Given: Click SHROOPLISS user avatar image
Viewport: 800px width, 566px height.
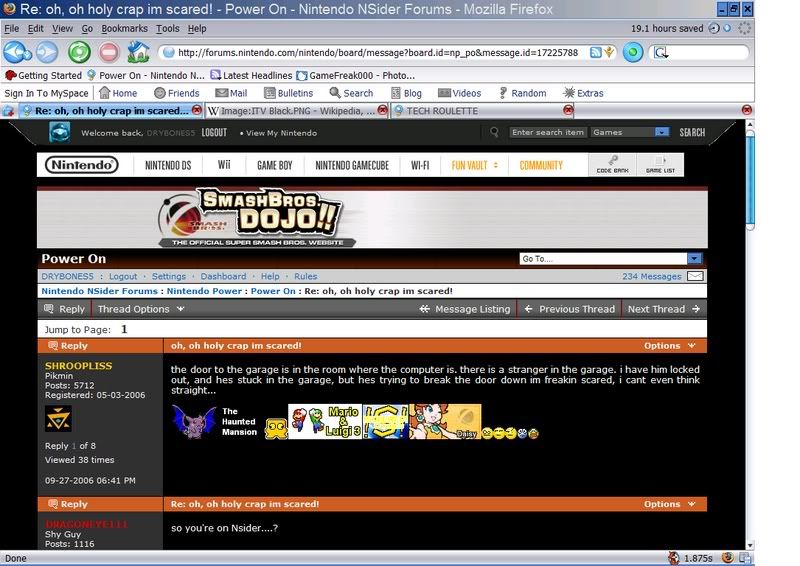Looking at the screenshot, I should 58,419.
